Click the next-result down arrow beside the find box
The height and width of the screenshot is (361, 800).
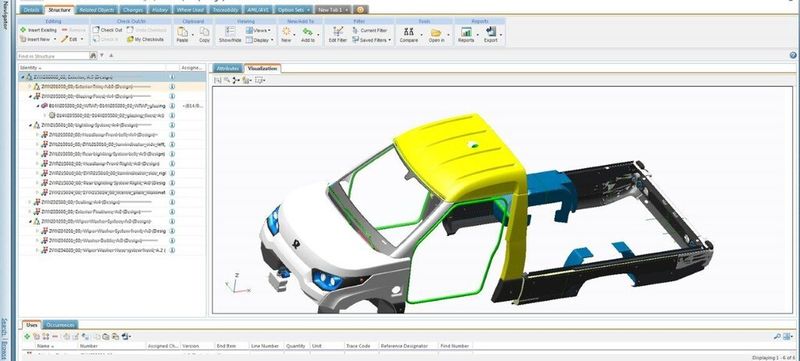coord(102,55)
